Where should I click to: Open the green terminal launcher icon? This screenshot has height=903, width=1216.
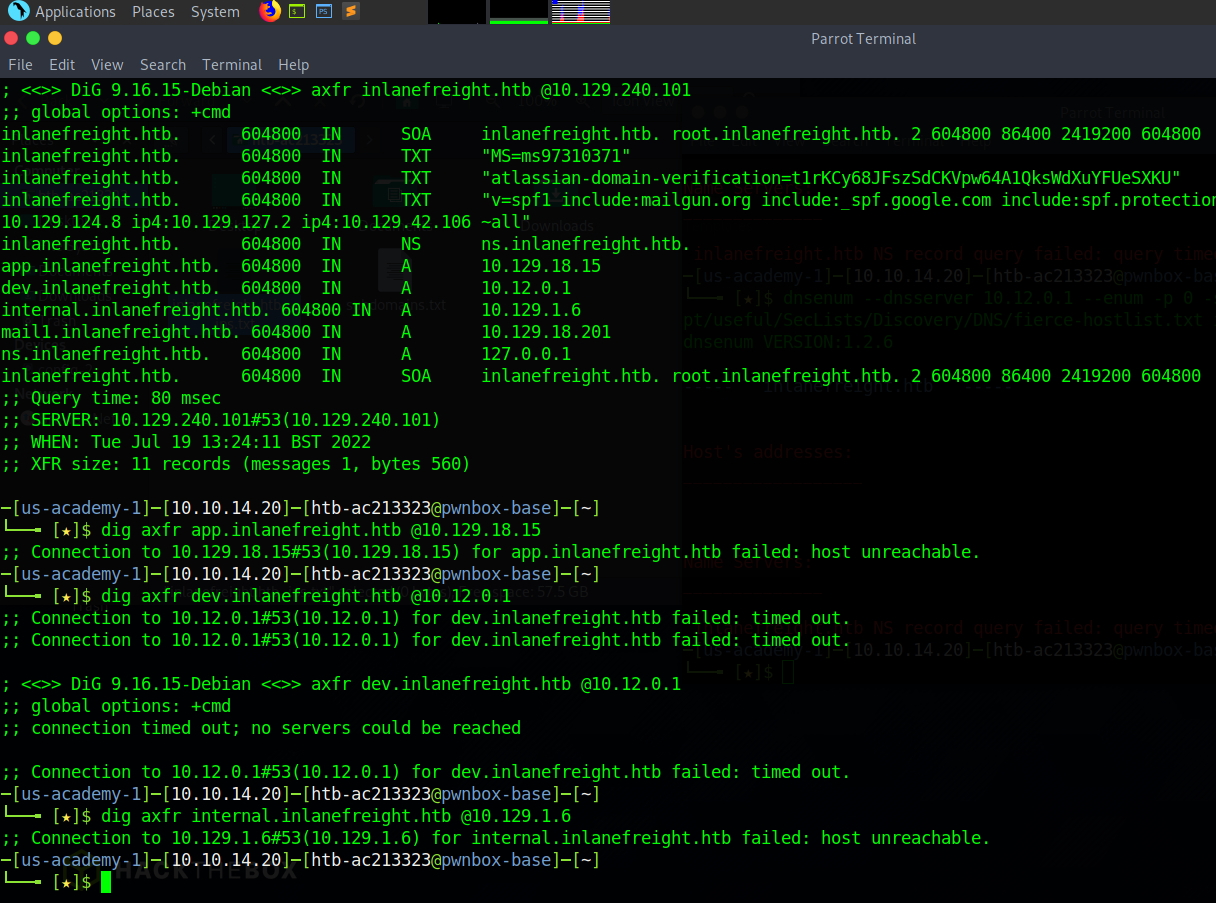coord(297,12)
